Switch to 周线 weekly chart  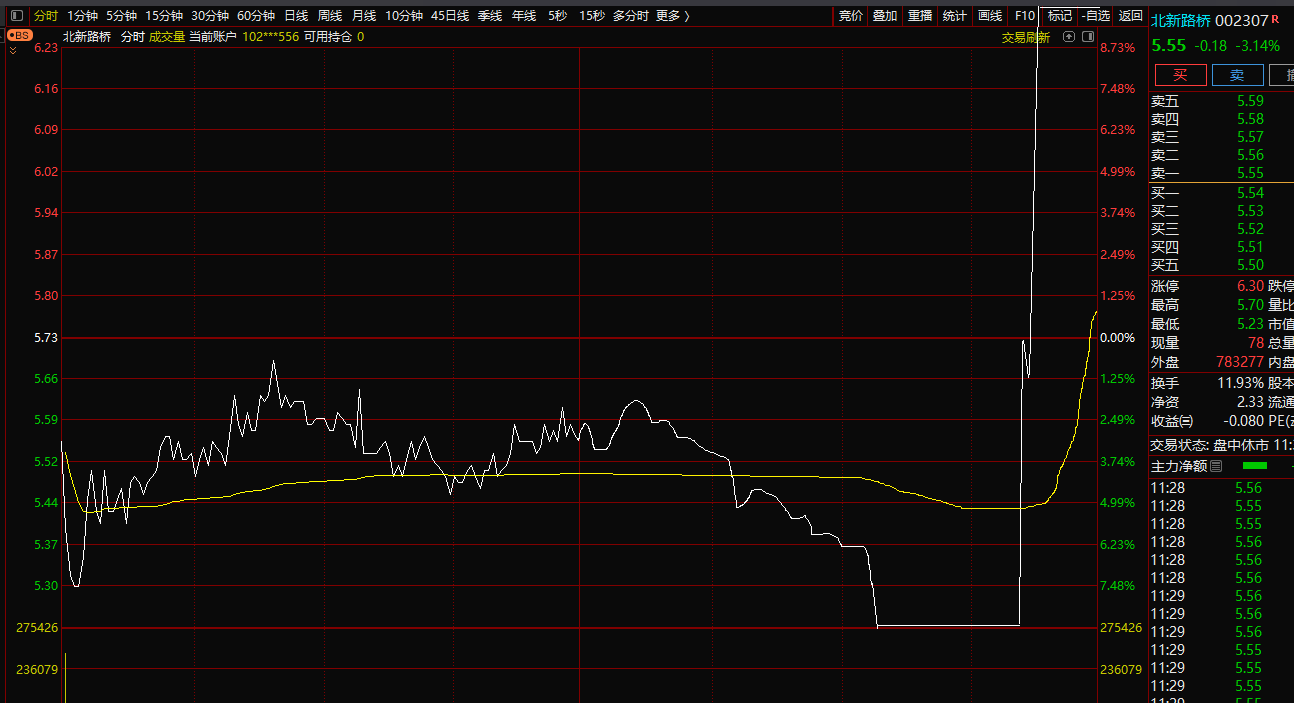[x=330, y=16]
